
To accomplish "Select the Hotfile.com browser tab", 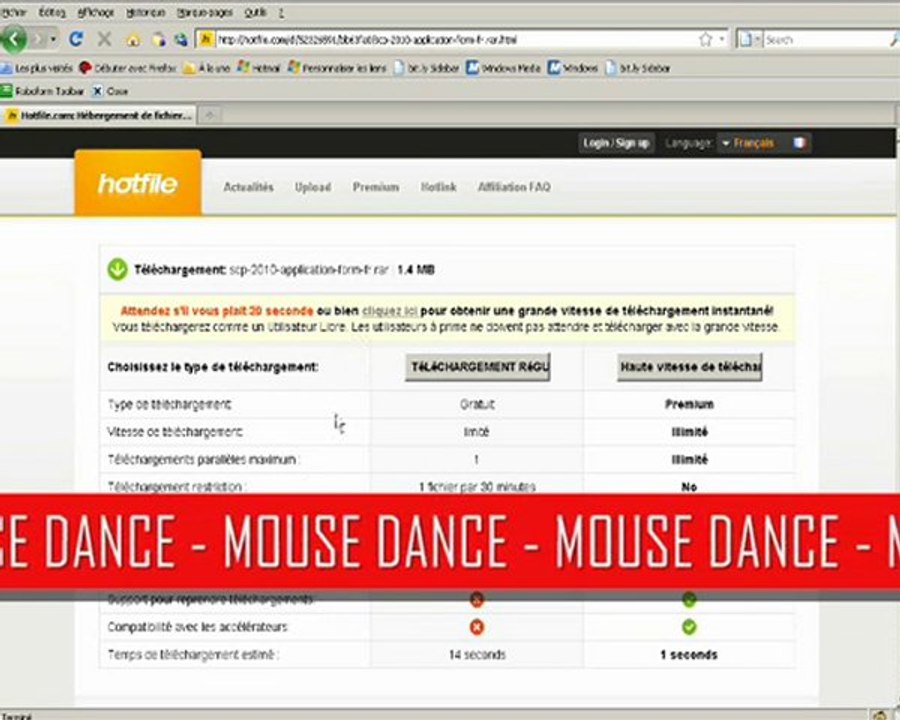I will coord(99,115).
